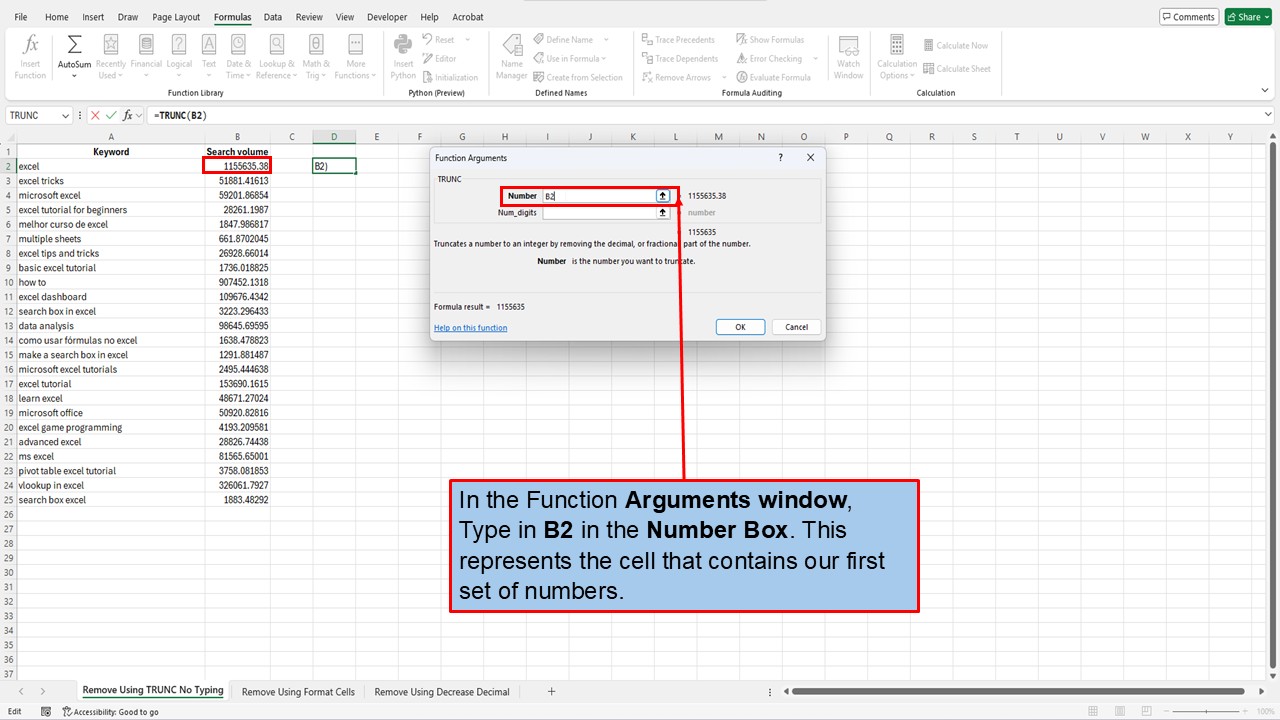Switch to the Data ribbon tab
This screenshot has height=720, width=1280.
(x=272, y=16)
